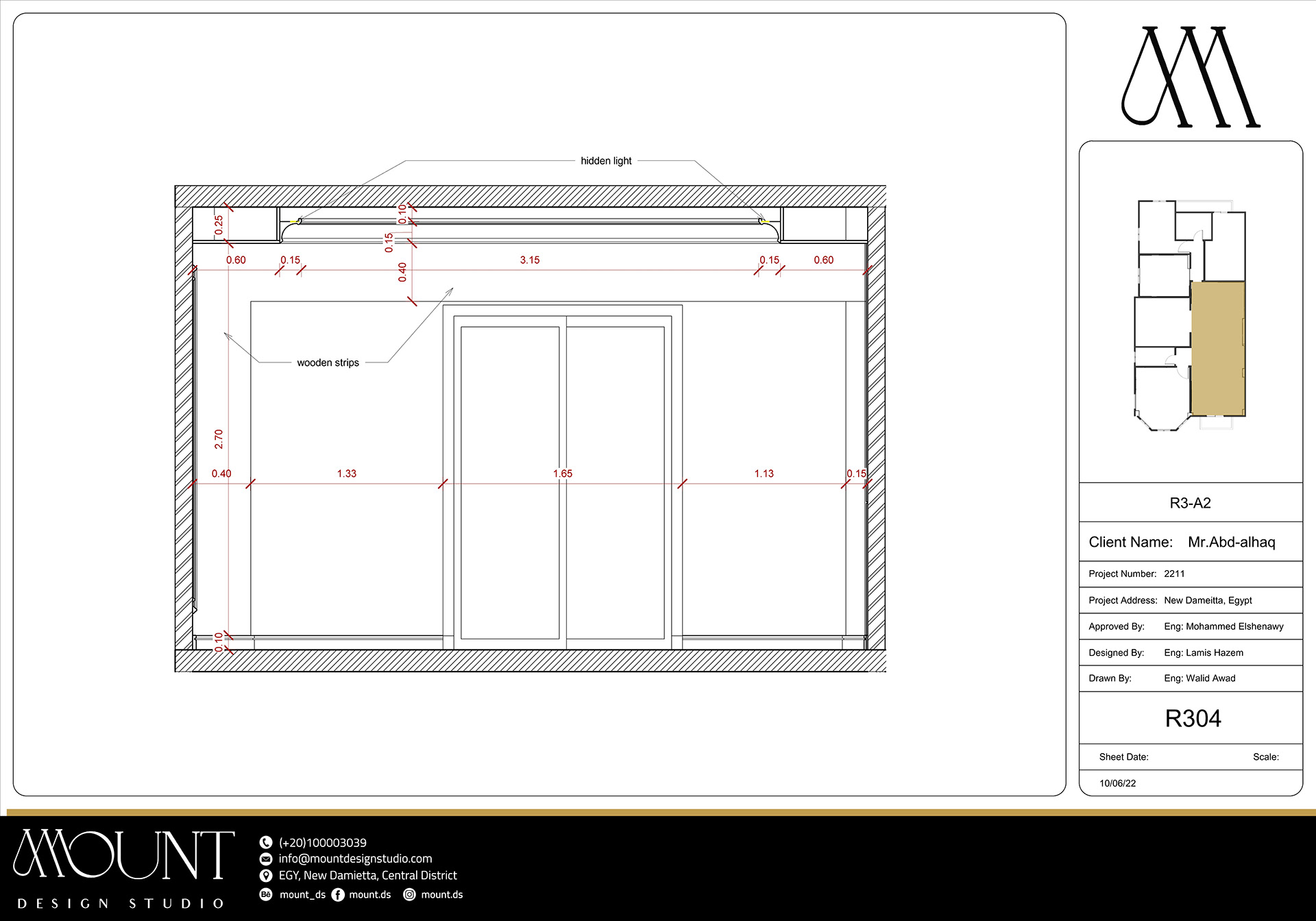Click the mount_ds Behance handle
The height and width of the screenshot is (921, 1316).
tap(302, 894)
